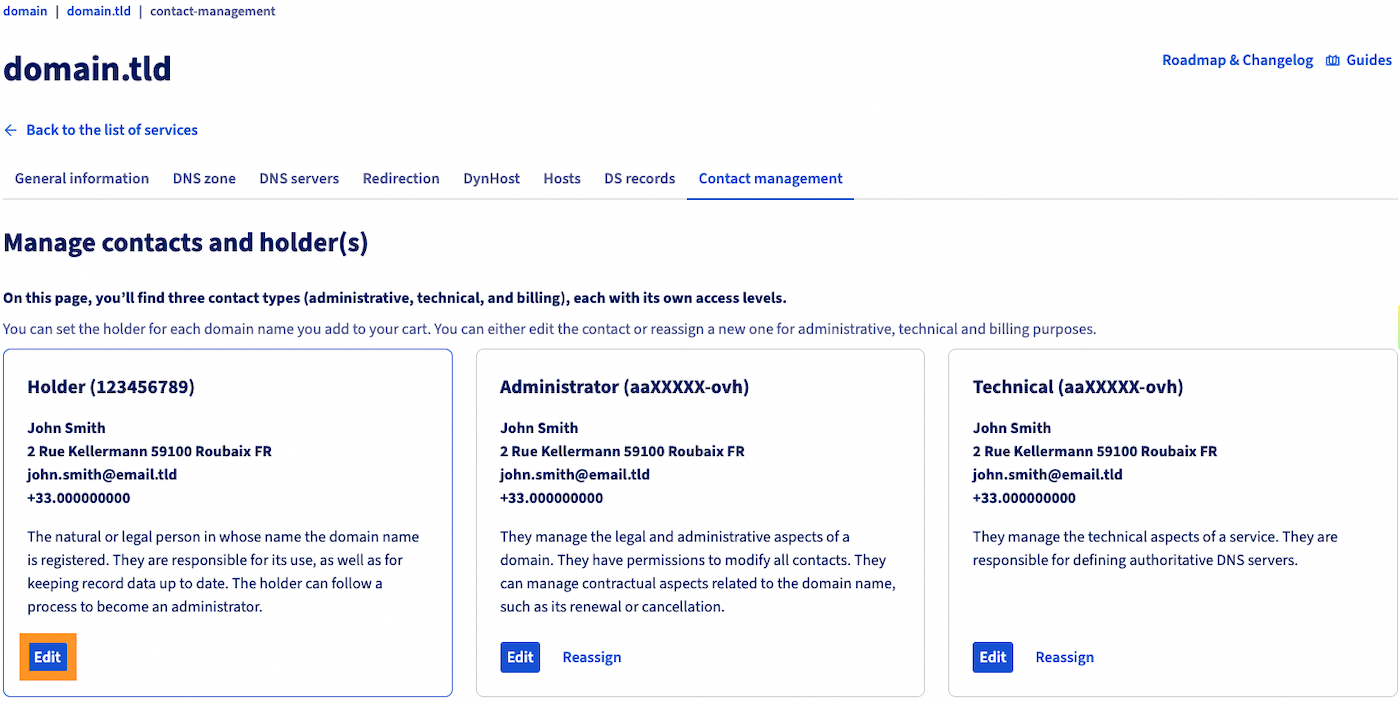Click the Guides book icon
Screen dimensions: 1400x703
point(1332,60)
